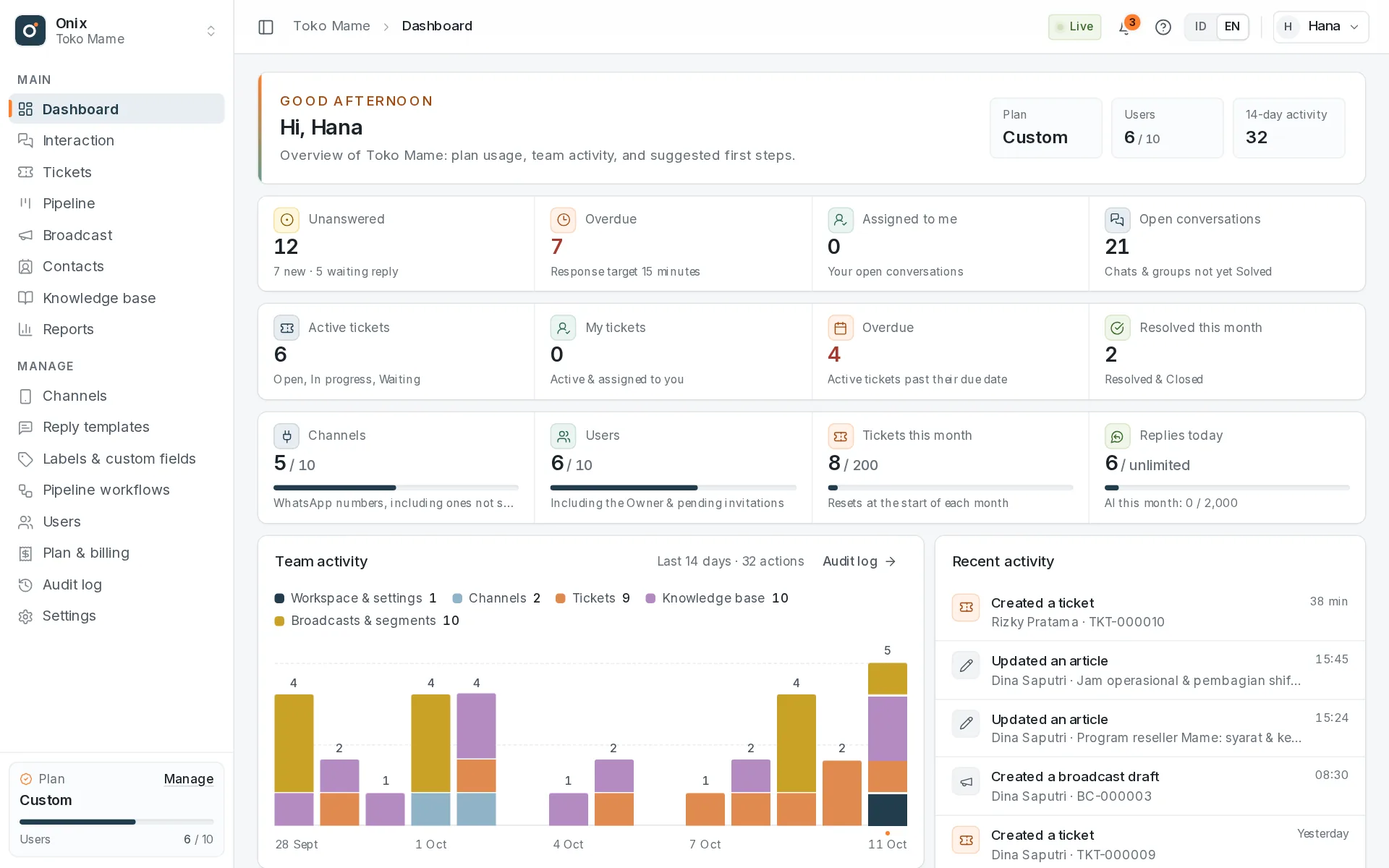Open the Audit log link in Team activity
This screenshot has height=868, width=1389.
(x=859, y=561)
